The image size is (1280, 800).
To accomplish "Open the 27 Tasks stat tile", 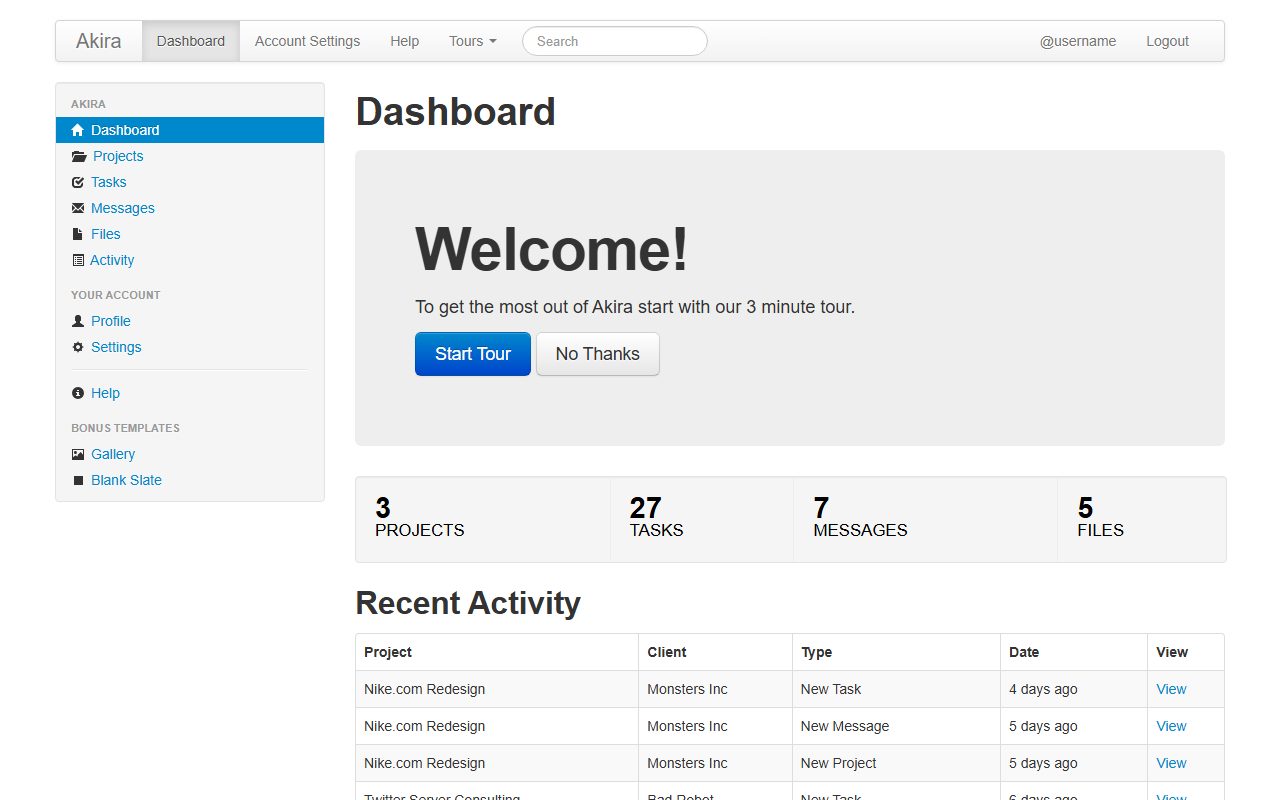I will 702,519.
